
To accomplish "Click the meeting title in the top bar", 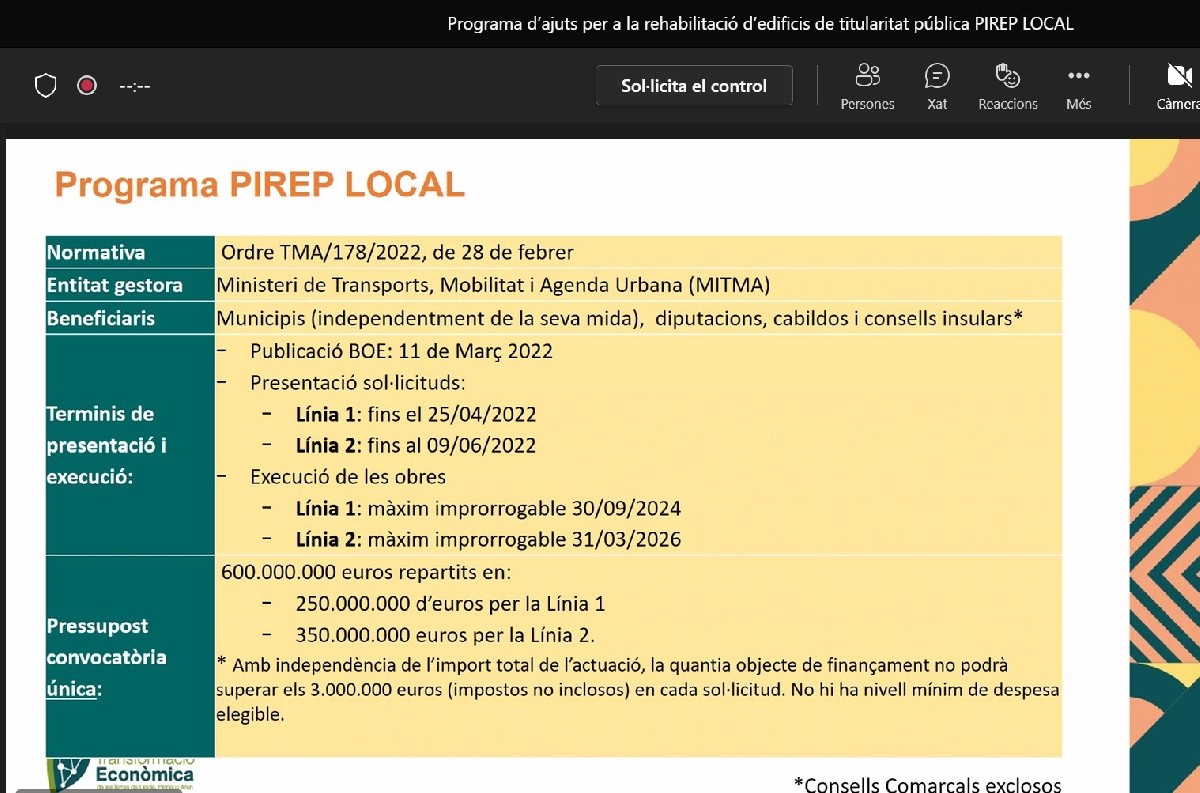I will point(760,24).
